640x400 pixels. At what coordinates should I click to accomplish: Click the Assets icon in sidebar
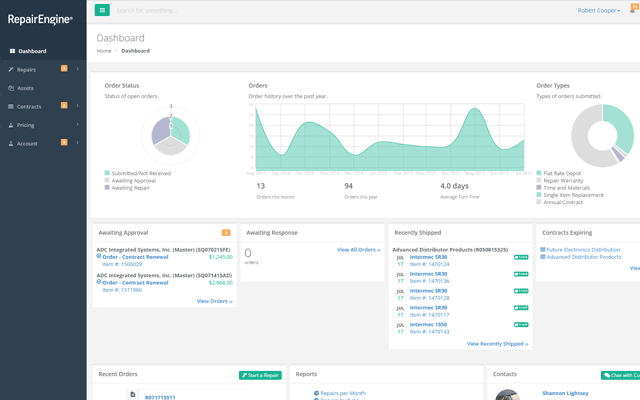(x=11, y=88)
